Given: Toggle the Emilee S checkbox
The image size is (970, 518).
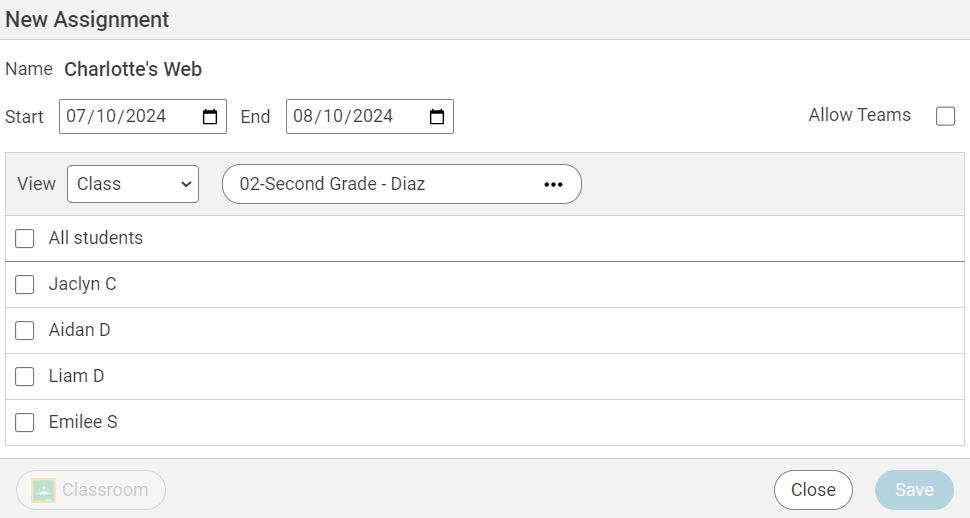Looking at the screenshot, I should click(x=25, y=423).
